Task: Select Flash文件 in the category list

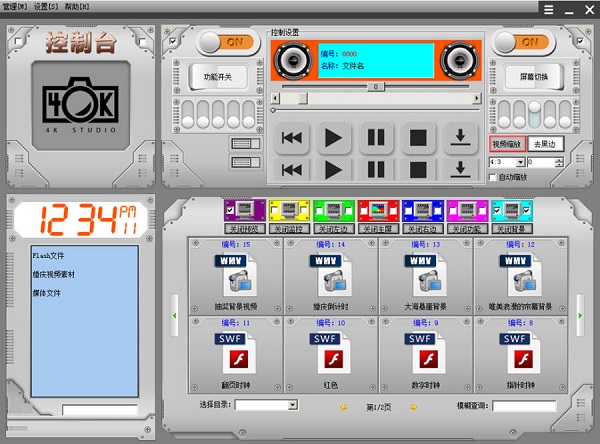Action: pyautogui.click(x=48, y=256)
